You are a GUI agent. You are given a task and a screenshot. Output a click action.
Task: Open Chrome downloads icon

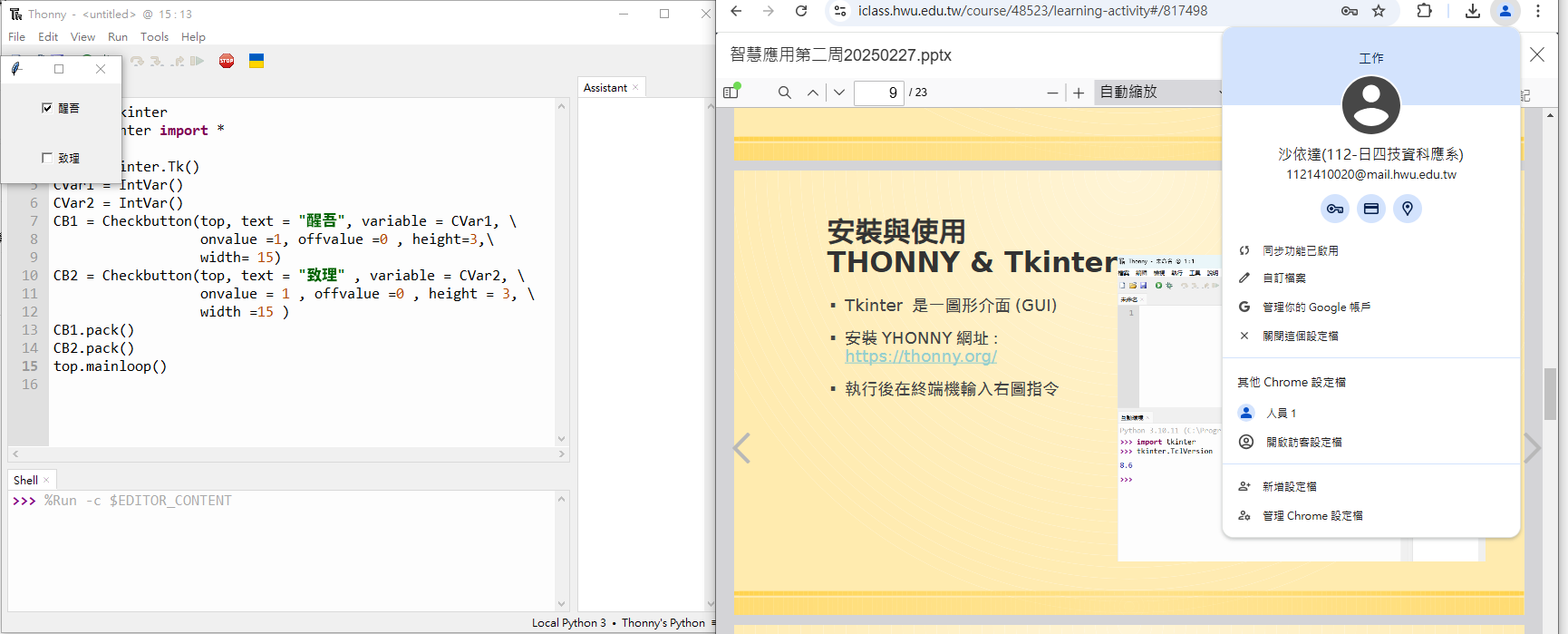pyautogui.click(x=1473, y=11)
